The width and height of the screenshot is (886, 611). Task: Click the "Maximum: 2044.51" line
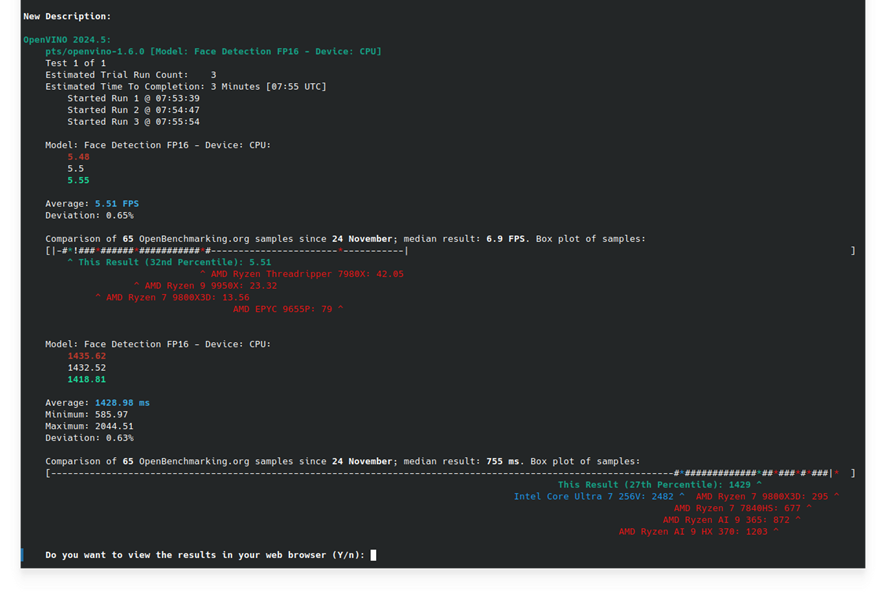(x=89, y=426)
